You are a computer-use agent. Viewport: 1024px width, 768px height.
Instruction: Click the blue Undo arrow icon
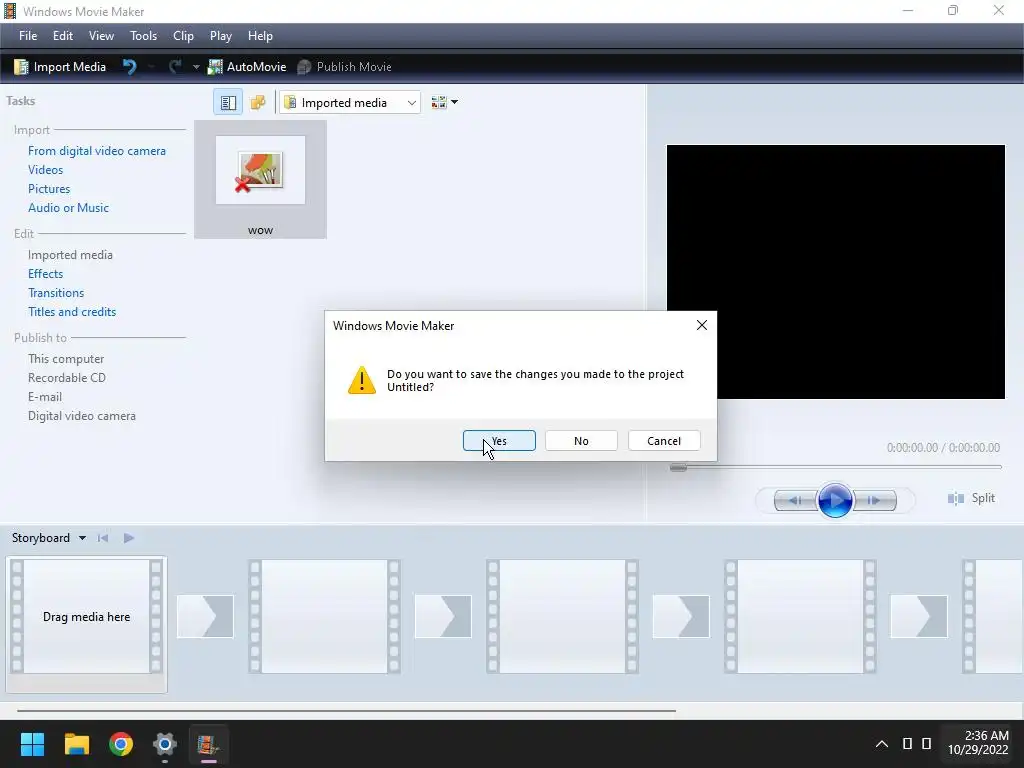click(129, 67)
